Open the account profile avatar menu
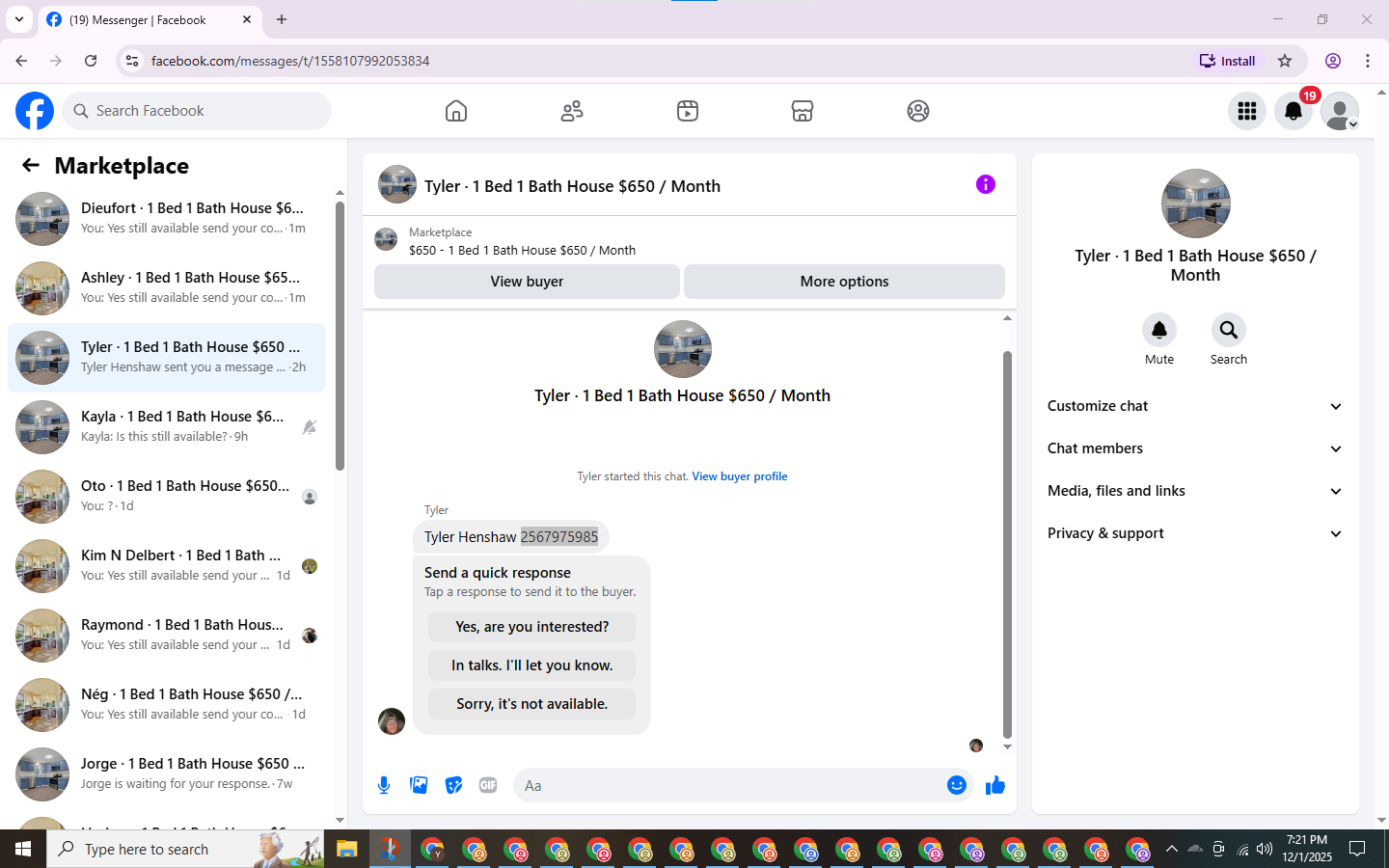This screenshot has height=868, width=1389. [1340, 111]
